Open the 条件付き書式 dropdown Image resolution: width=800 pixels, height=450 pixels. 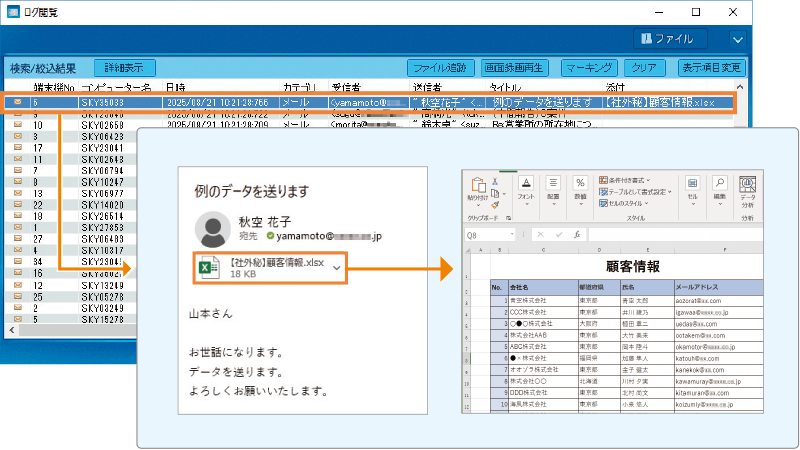pos(636,180)
